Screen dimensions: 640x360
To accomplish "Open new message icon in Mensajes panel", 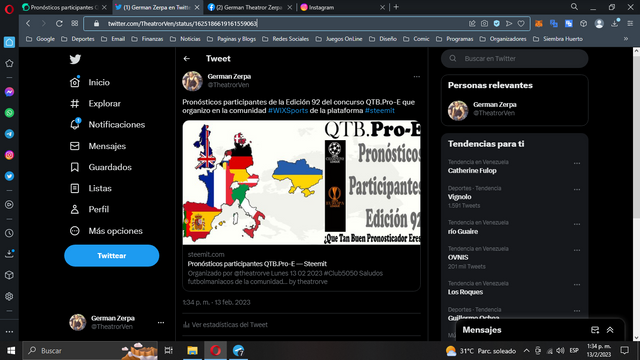I will point(595,330).
